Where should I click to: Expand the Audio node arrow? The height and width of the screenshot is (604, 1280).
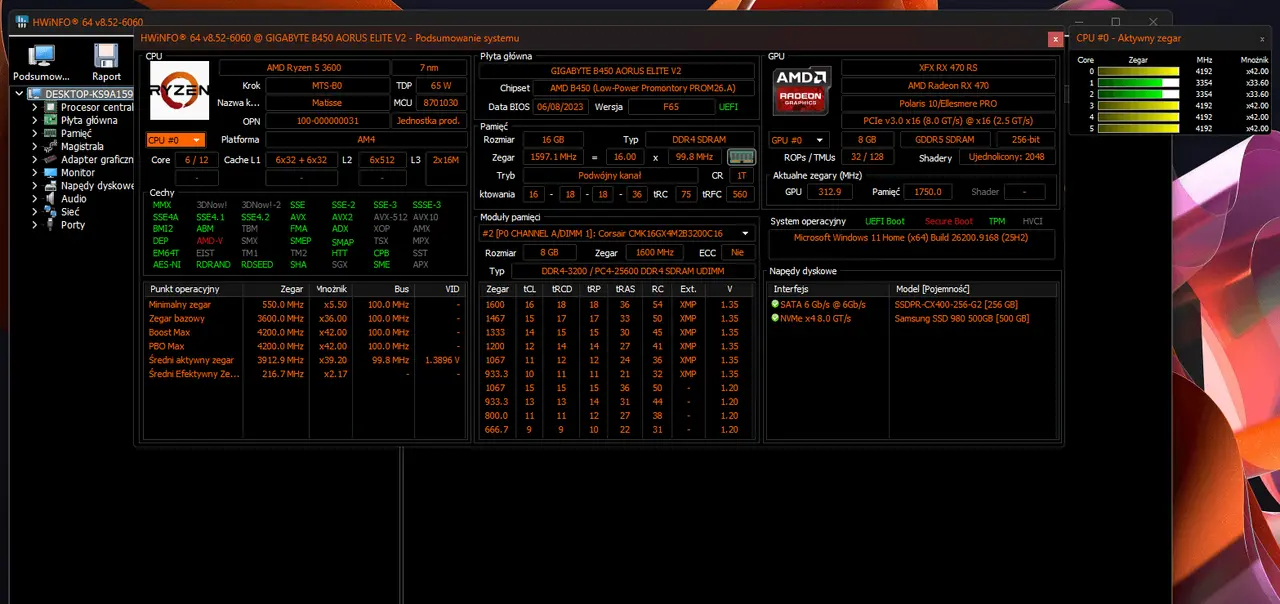[x=35, y=198]
